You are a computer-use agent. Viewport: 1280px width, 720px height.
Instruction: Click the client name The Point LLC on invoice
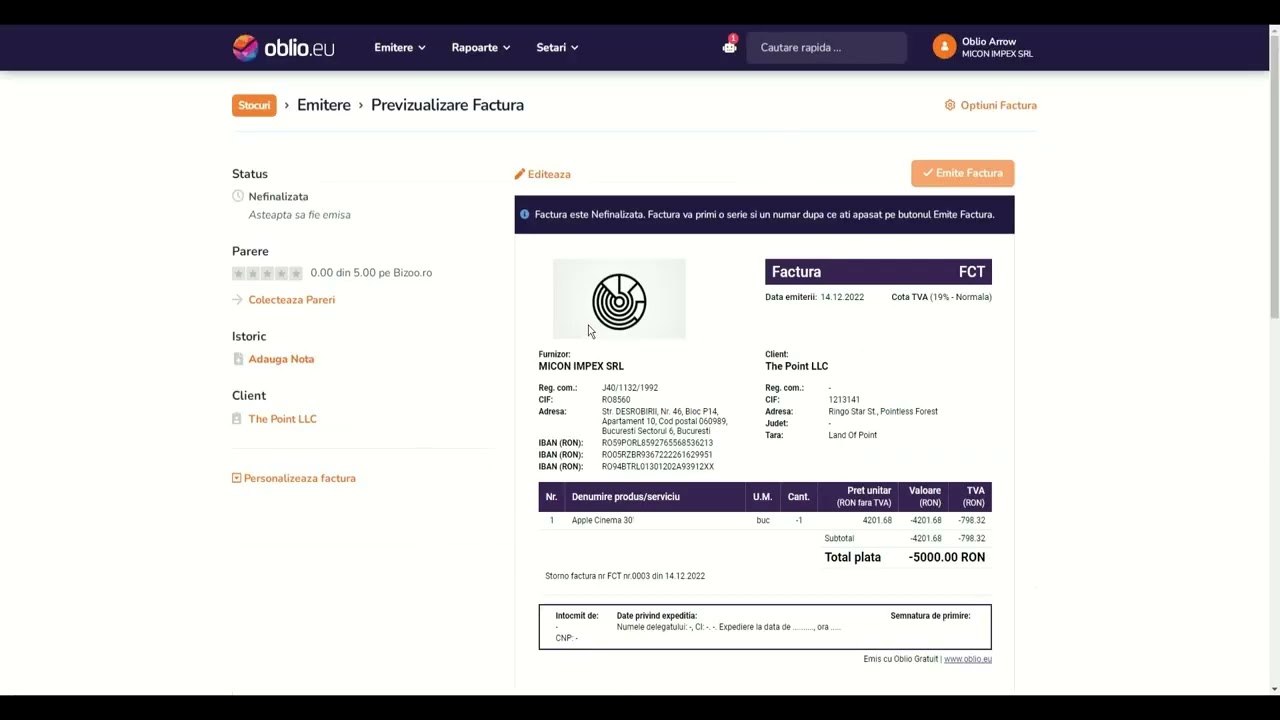click(x=797, y=366)
